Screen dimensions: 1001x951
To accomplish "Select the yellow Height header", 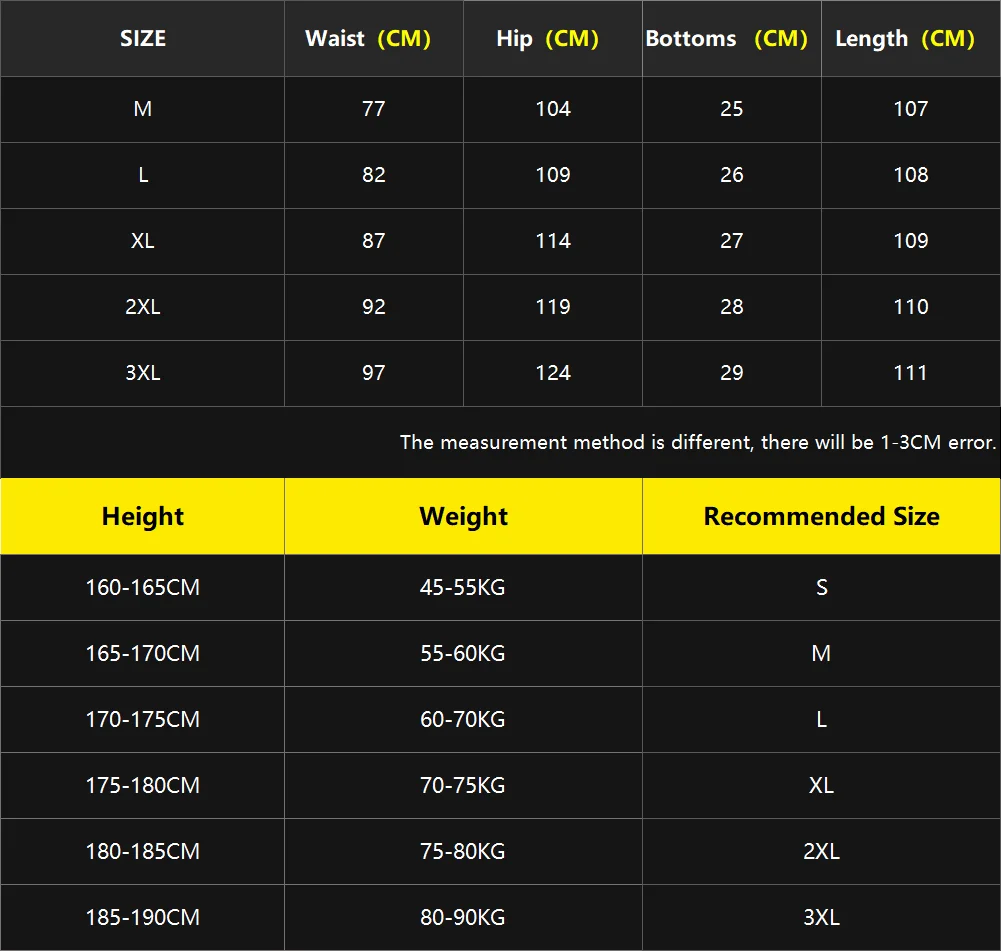I will tap(143, 516).
